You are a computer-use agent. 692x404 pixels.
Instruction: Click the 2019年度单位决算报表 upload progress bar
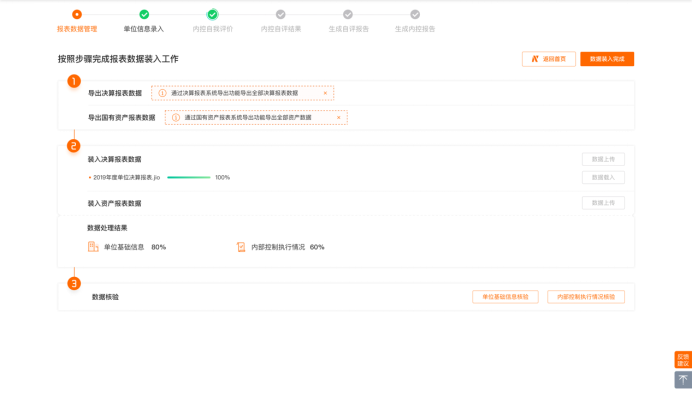[x=188, y=177]
